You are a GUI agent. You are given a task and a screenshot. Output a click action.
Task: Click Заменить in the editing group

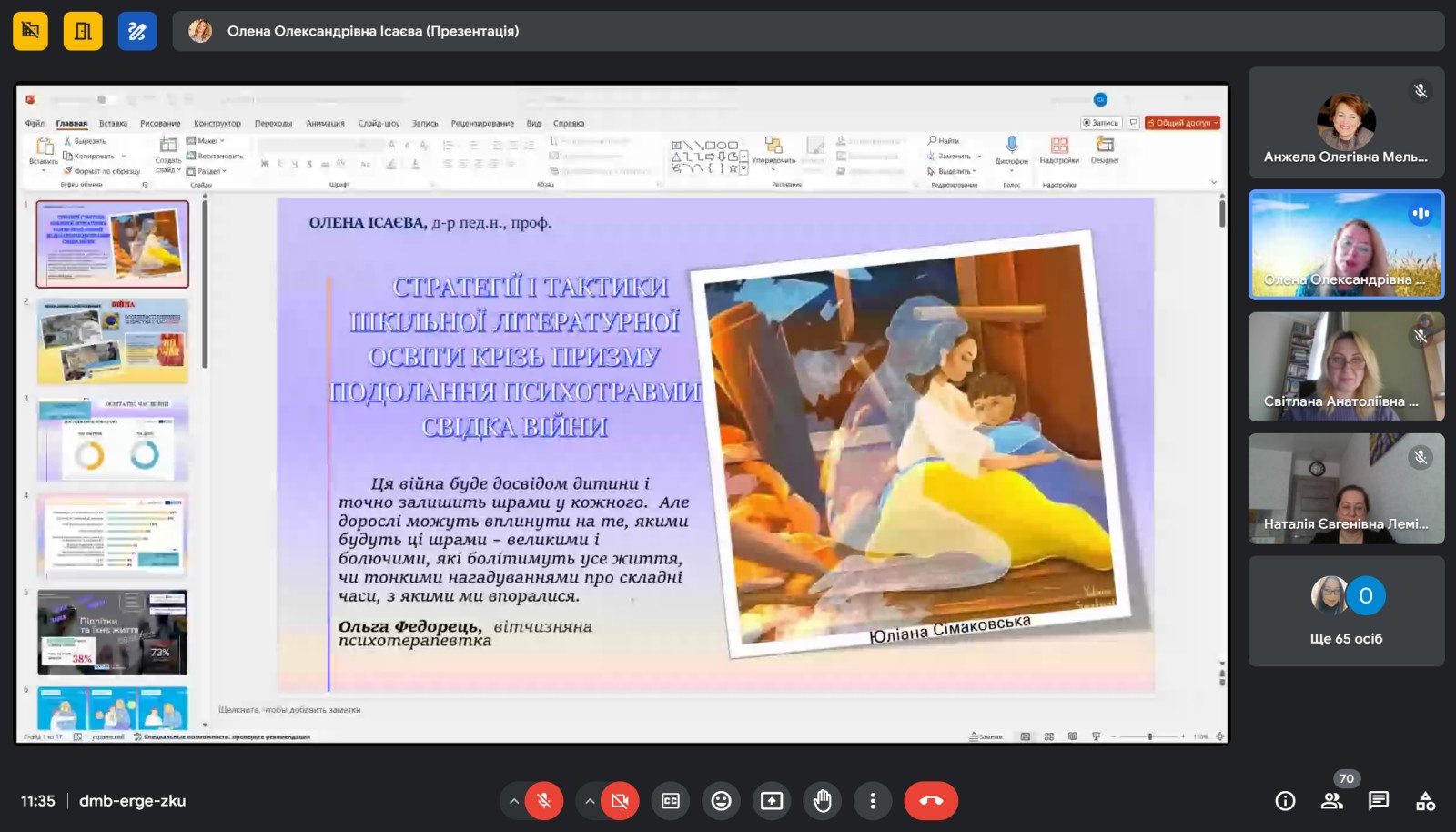(x=949, y=156)
